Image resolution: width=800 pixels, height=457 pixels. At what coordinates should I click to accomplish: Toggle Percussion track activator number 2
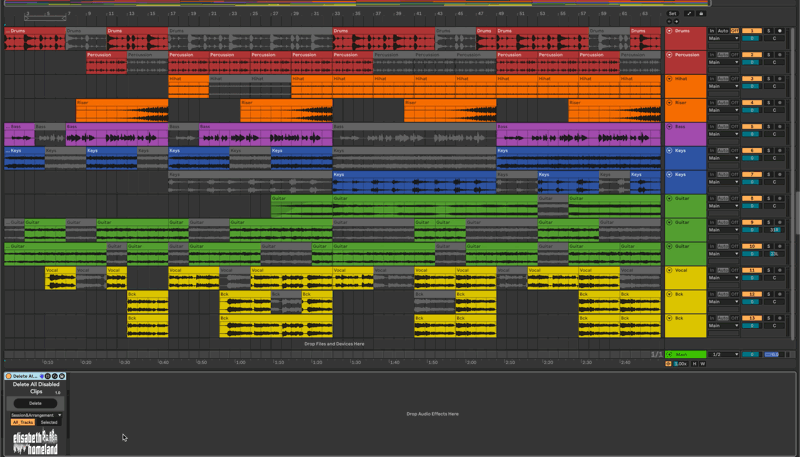[752, 55]
